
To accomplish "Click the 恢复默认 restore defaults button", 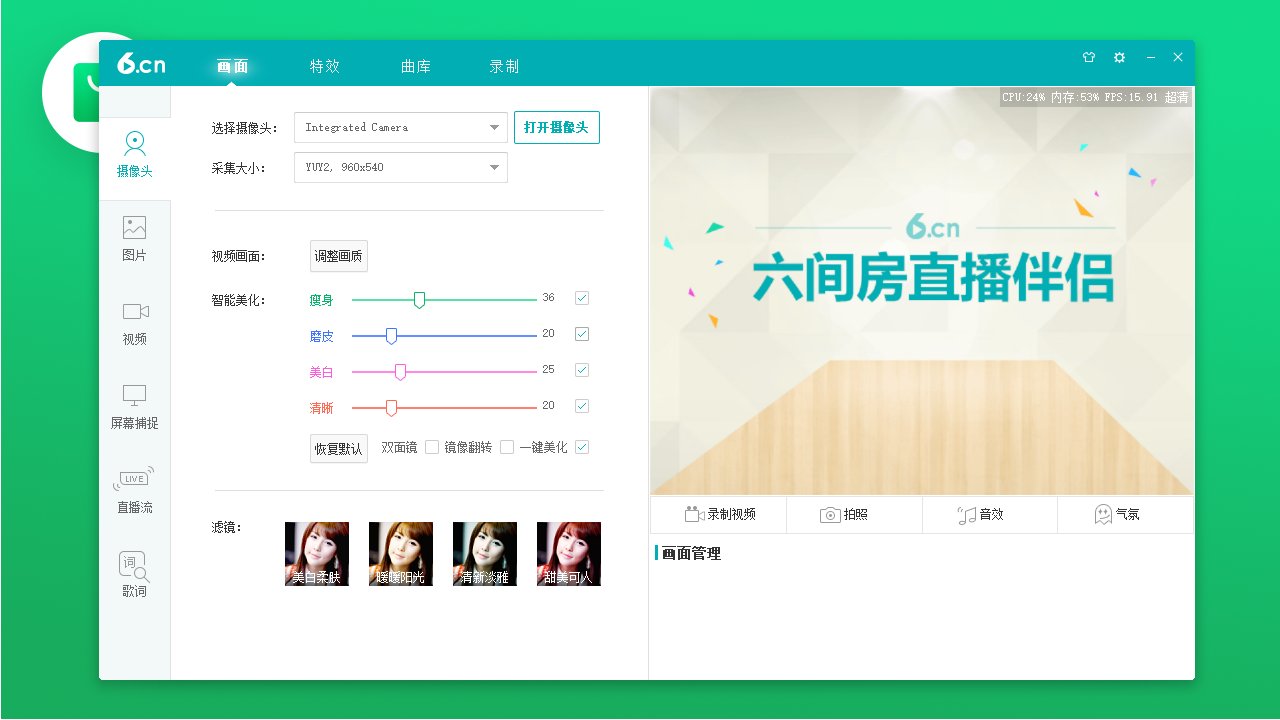I will [339, 449].
